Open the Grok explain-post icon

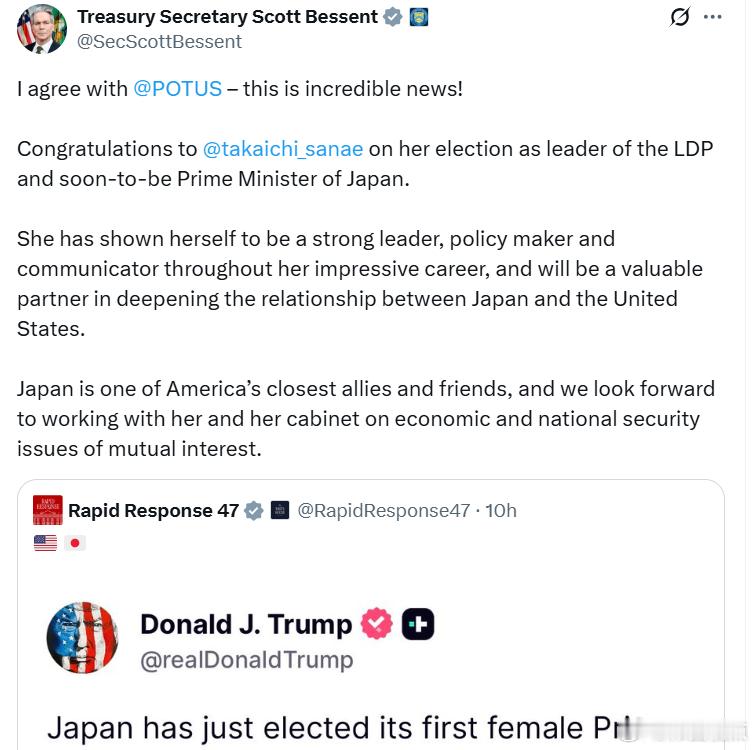click(680, 18)
